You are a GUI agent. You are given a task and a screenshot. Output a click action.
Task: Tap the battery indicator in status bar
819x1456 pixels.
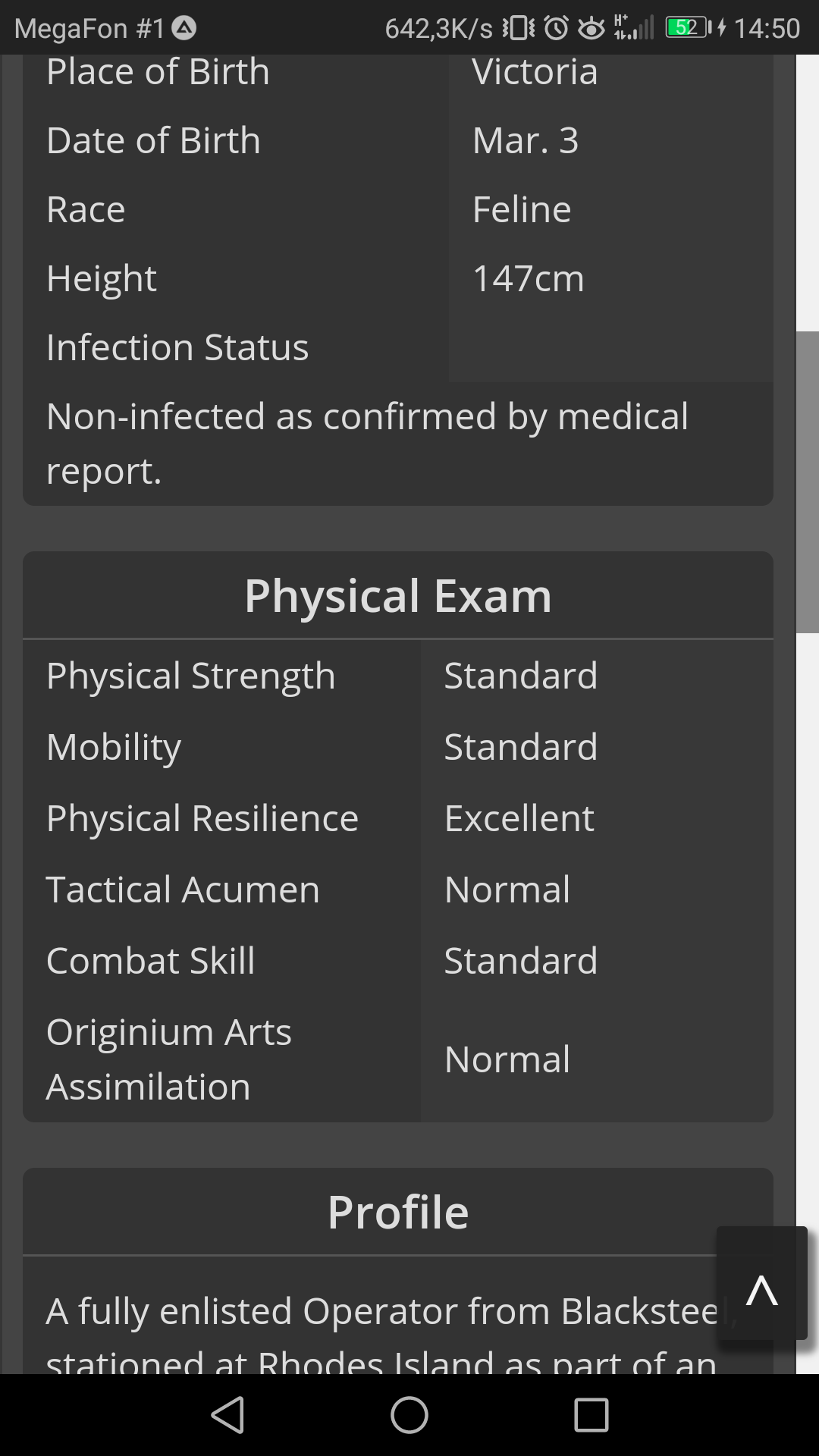(689, 28)
